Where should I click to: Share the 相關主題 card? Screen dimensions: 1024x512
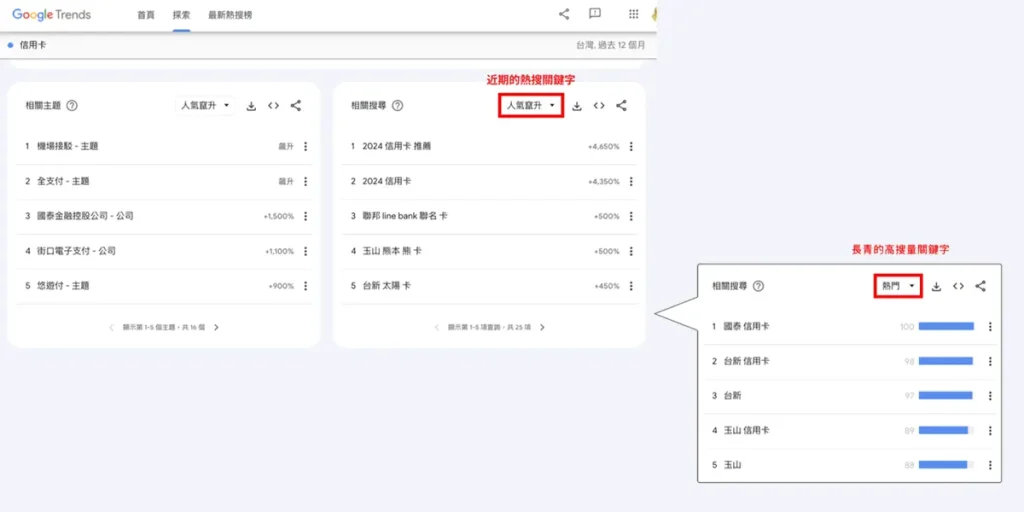pos(296,105)
